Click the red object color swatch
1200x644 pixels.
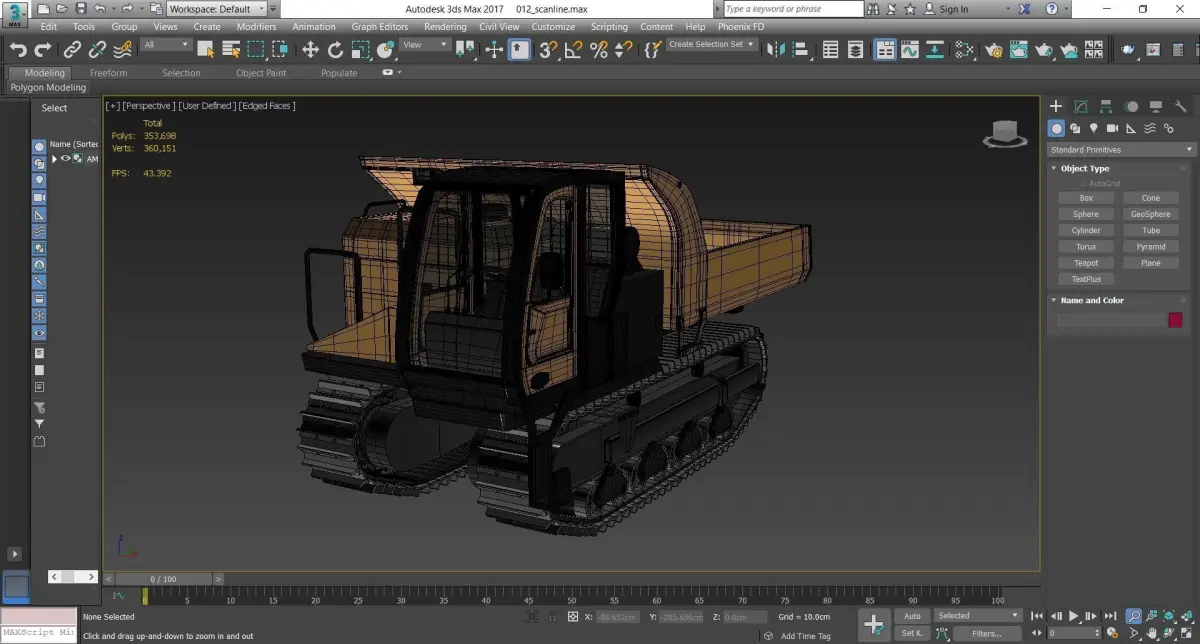(1175, 320)
